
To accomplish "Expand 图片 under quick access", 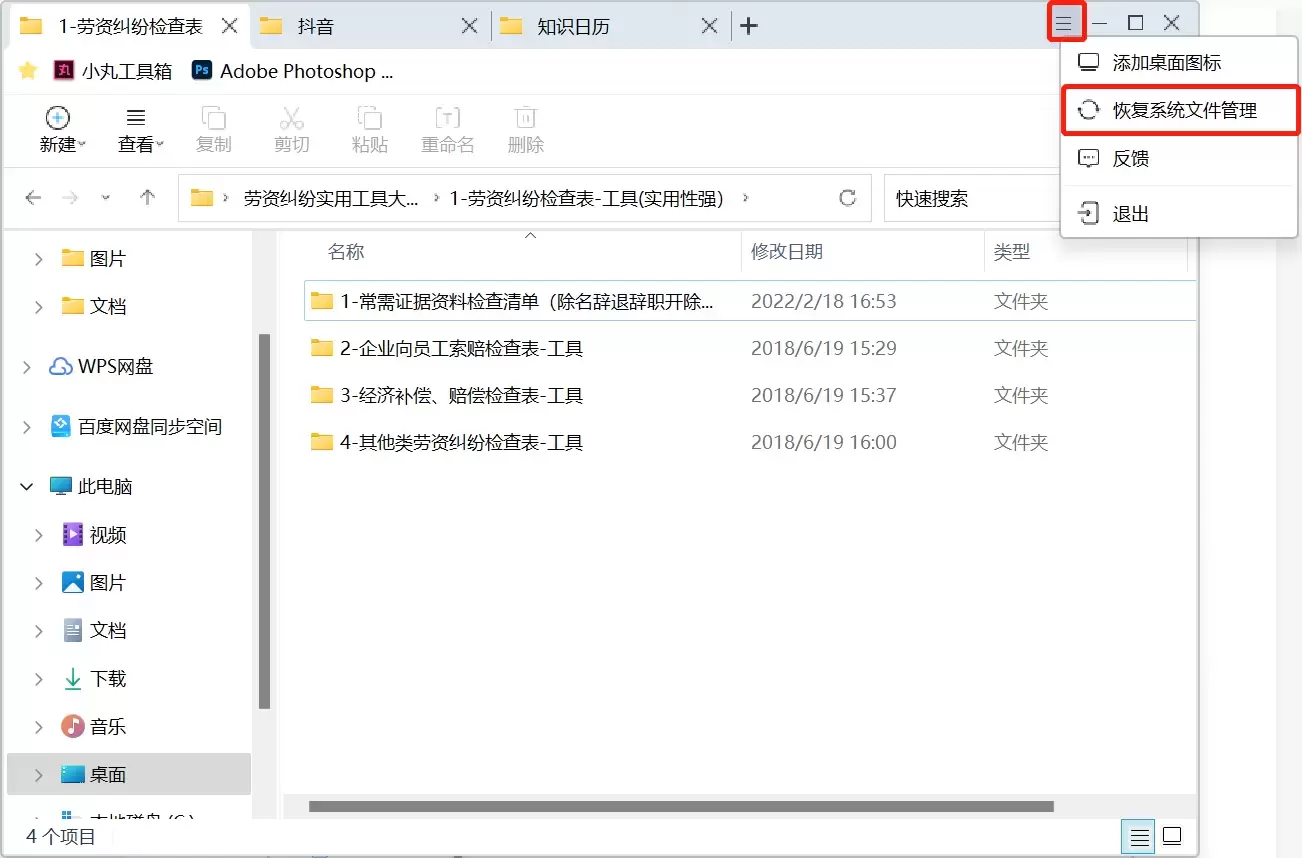I will tap(39, 259).
